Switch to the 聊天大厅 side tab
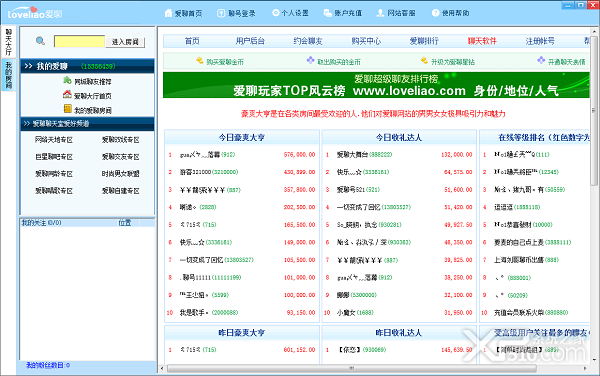The height and width of the screenshot is (376, 600). click(x=8, y=42)
